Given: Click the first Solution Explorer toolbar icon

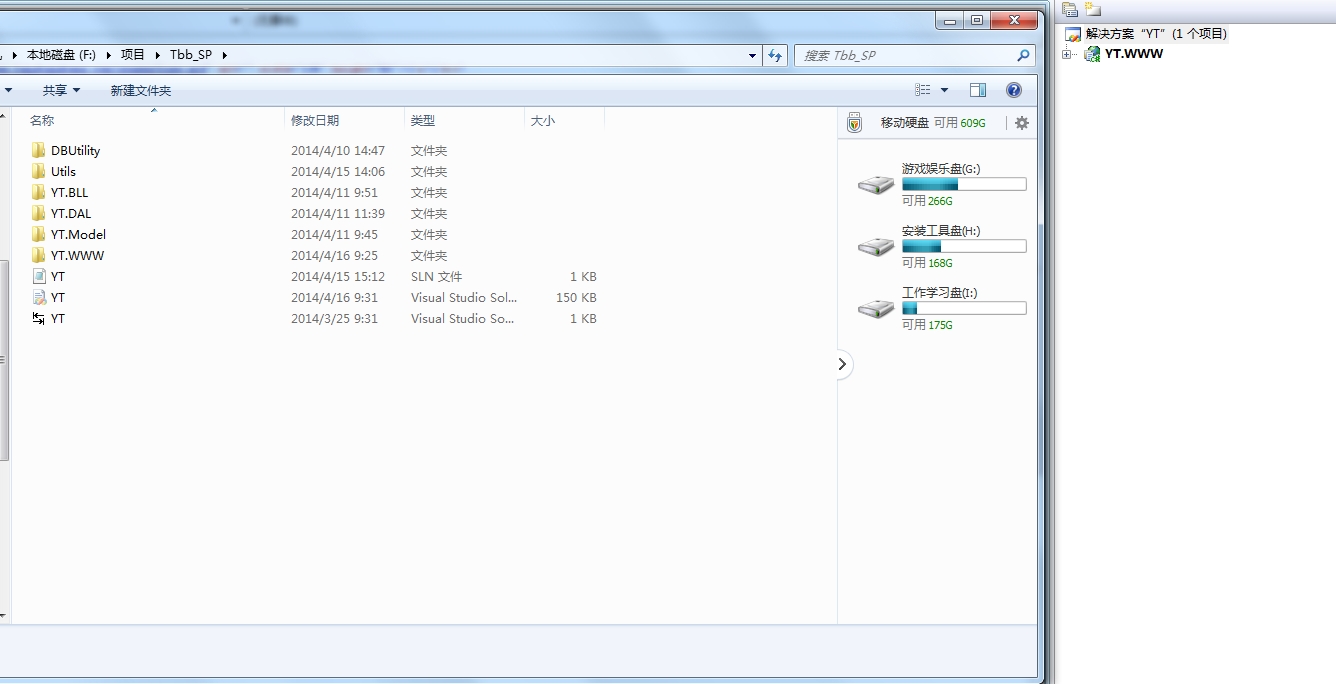Looking at the screenshot, I should pos(1070,9).
